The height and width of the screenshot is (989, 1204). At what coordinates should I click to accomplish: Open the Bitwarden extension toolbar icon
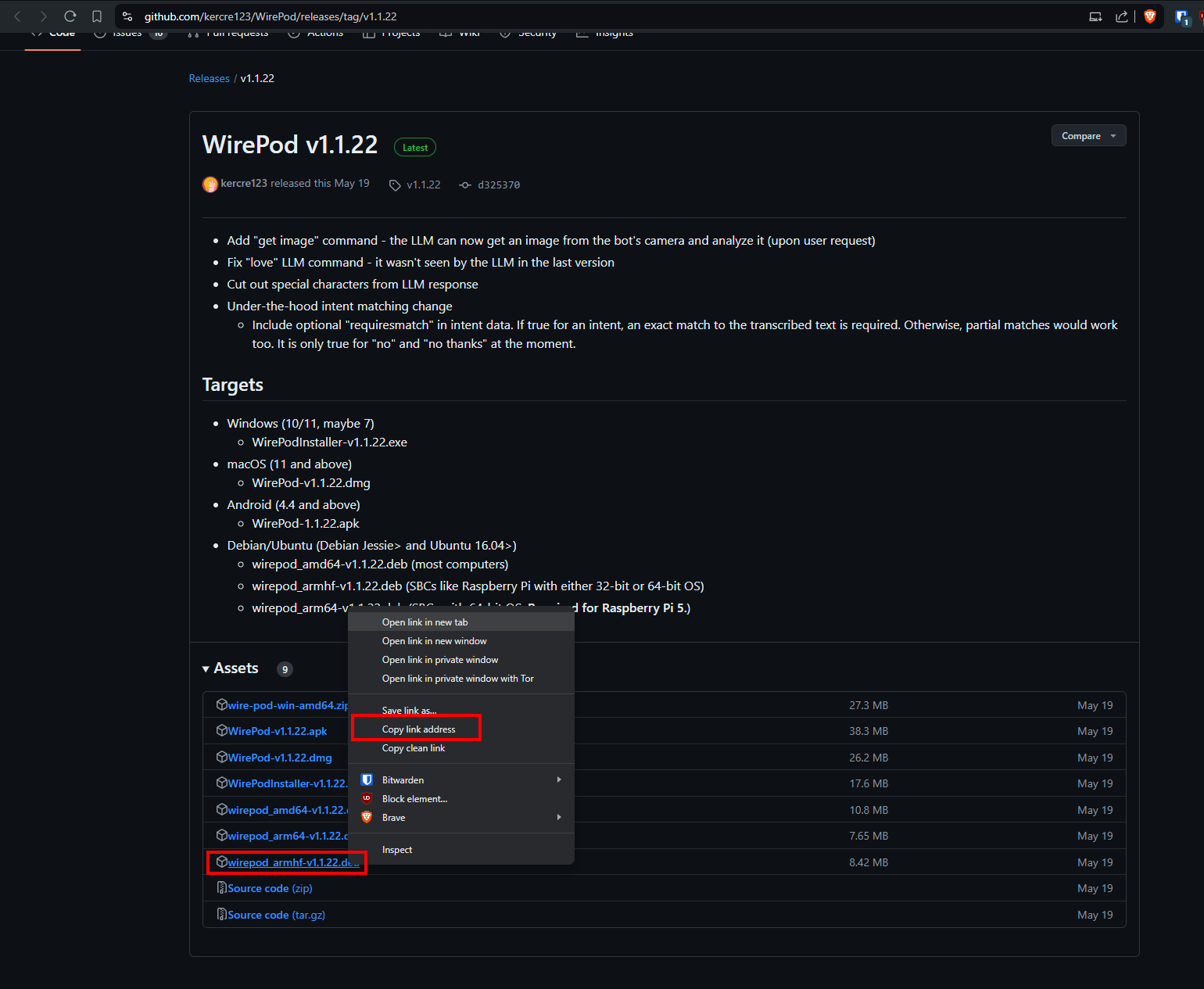[x=1182, y=16]
